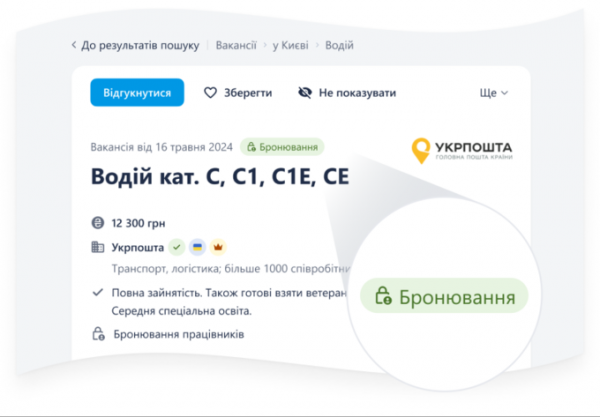Click back chevron before До результатів пошуку
The width and height of the screenshot is (600, 417).
(x=74, y=45)
